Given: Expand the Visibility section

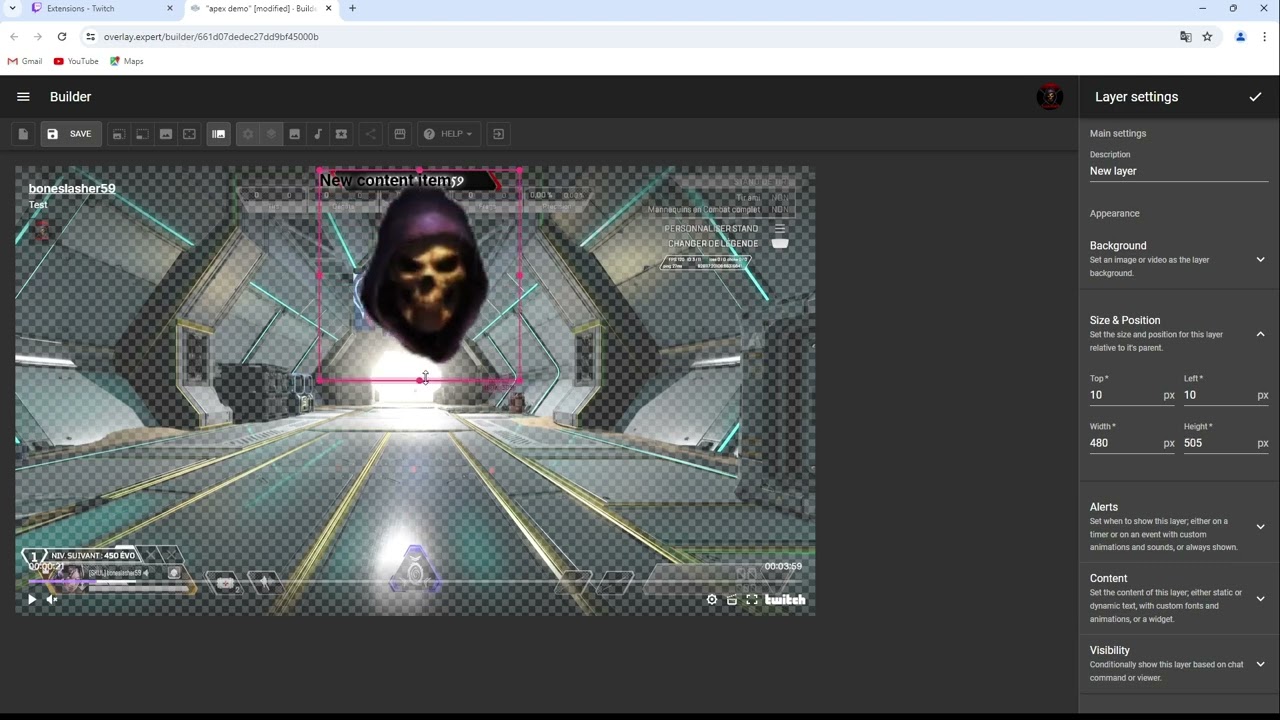Looking at the screenshot, I should point(1179,664).
